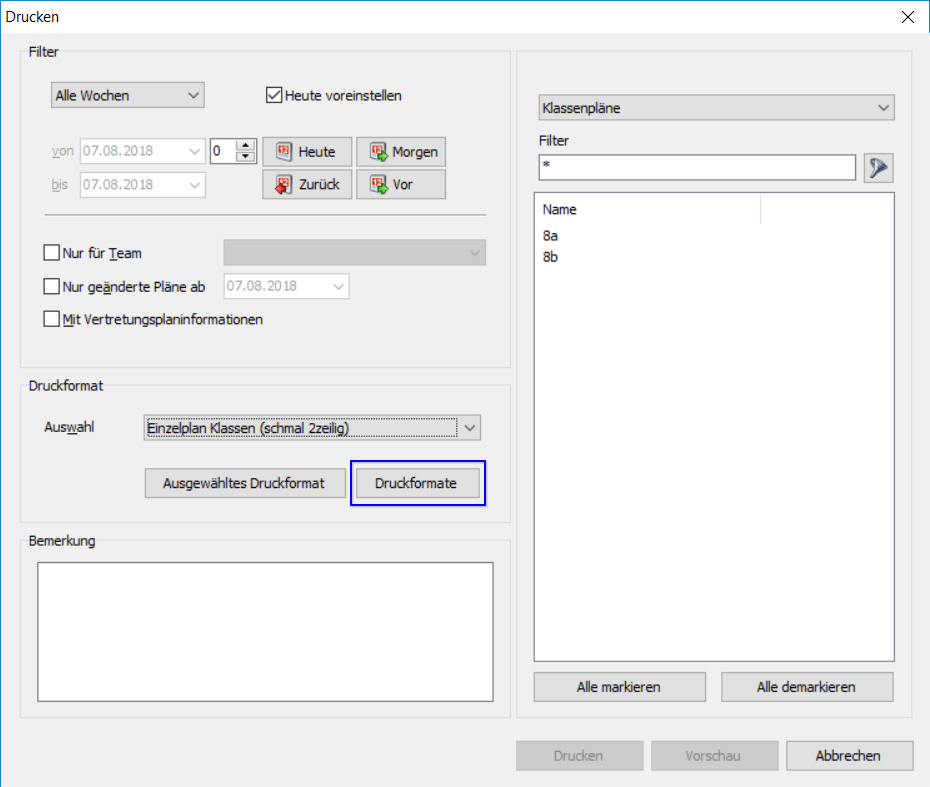Click the Drucken button
This screenshot has height=787, width=930.
(579, 756)
